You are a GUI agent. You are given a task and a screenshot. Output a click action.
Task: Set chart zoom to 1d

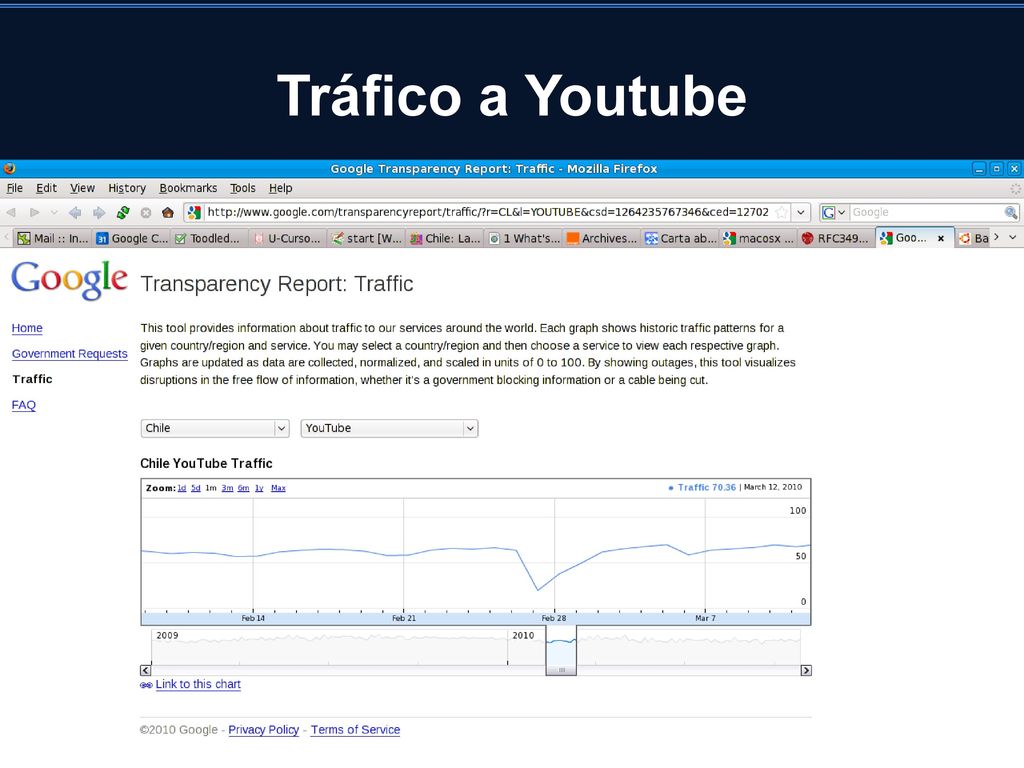tap(182, 488)
